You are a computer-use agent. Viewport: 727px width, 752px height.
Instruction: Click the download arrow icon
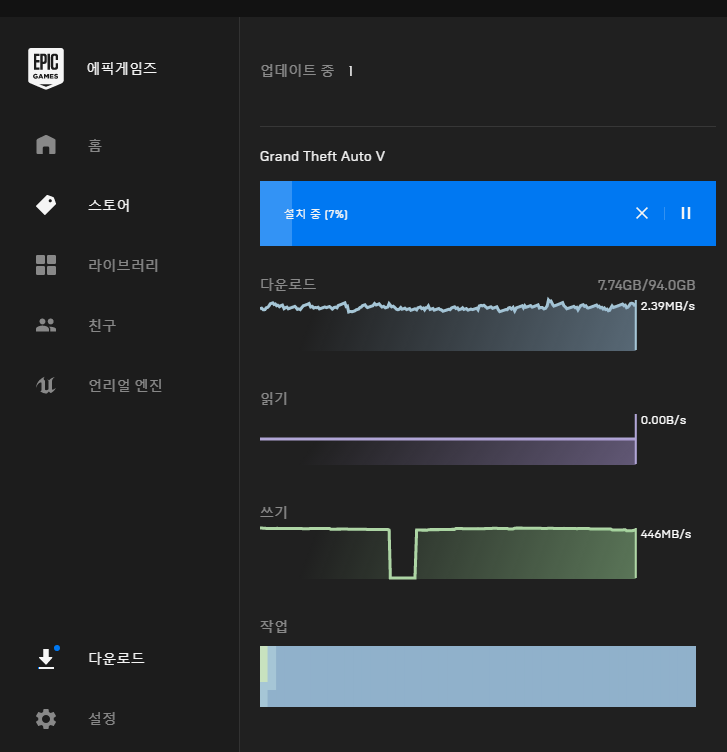46,658
